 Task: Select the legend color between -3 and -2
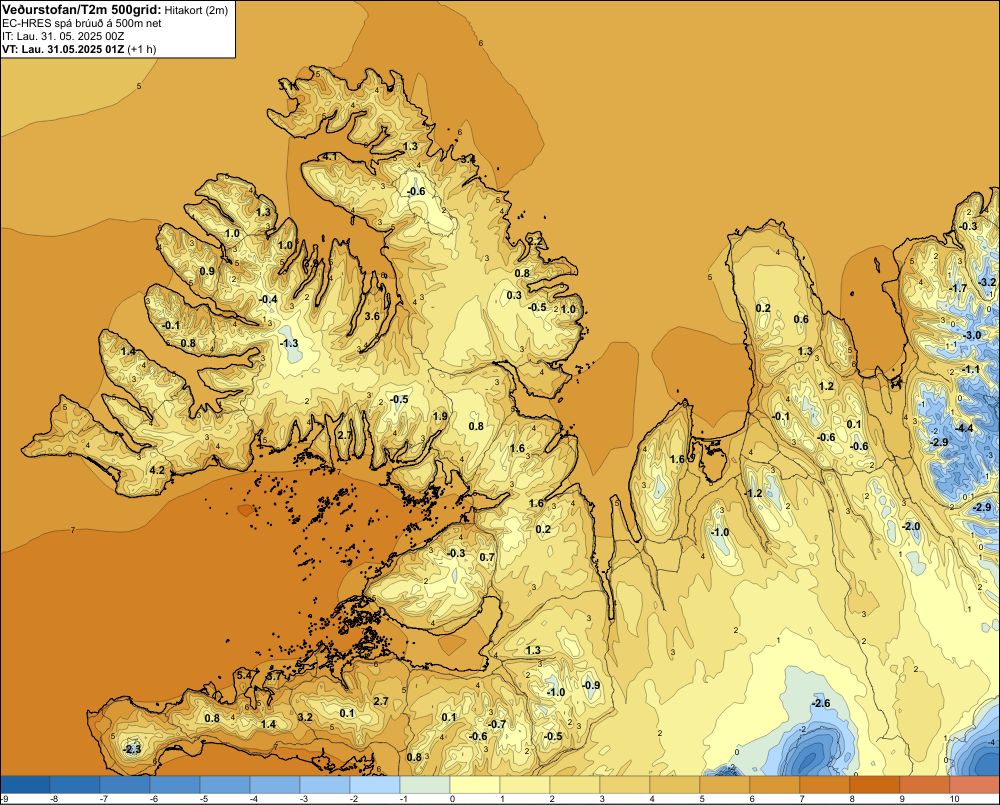point(325,784)
